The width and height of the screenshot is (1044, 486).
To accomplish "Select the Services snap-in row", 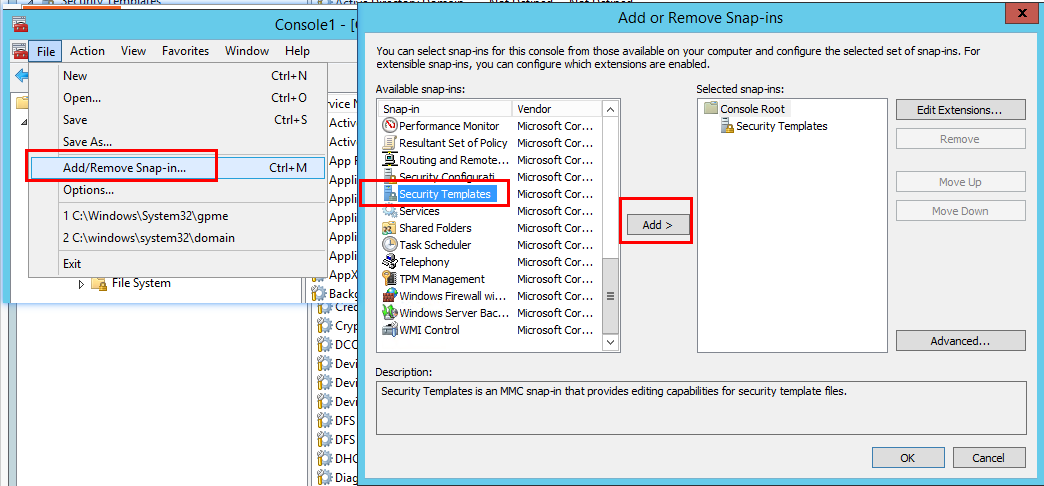I will pyautogui.click(x=489, y=210).
